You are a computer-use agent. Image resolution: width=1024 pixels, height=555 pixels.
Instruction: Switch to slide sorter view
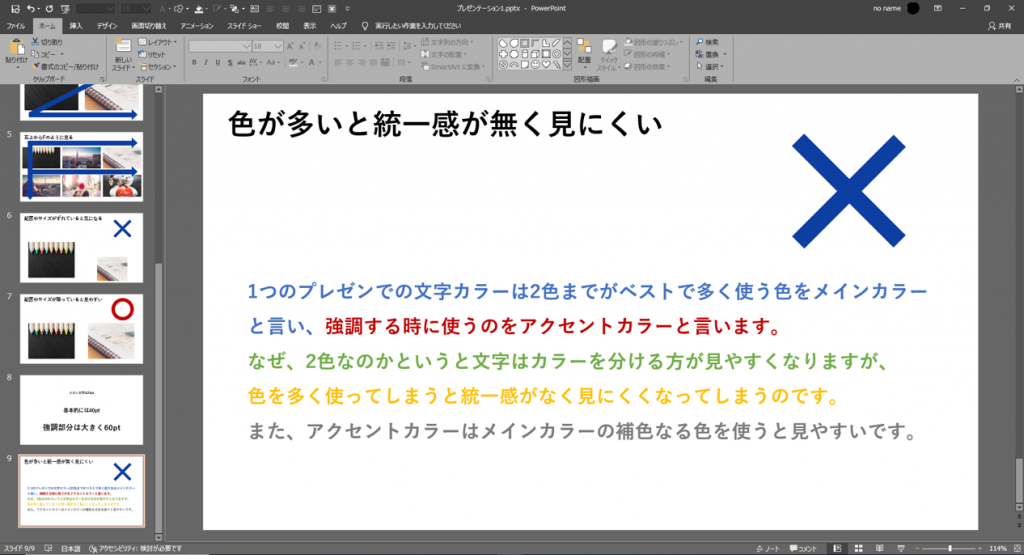click(859, 548)
